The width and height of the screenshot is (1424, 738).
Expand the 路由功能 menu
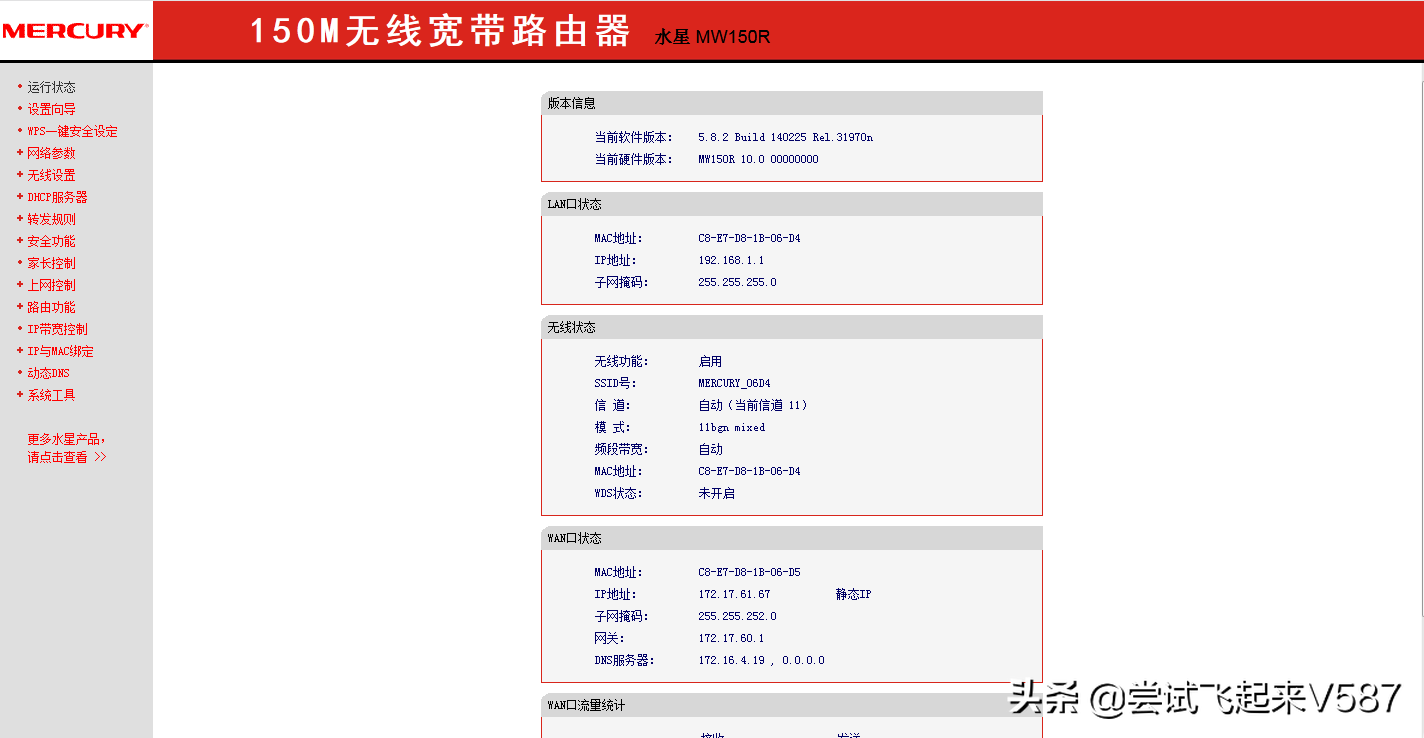pyautogui.click(x=51, y=307)
